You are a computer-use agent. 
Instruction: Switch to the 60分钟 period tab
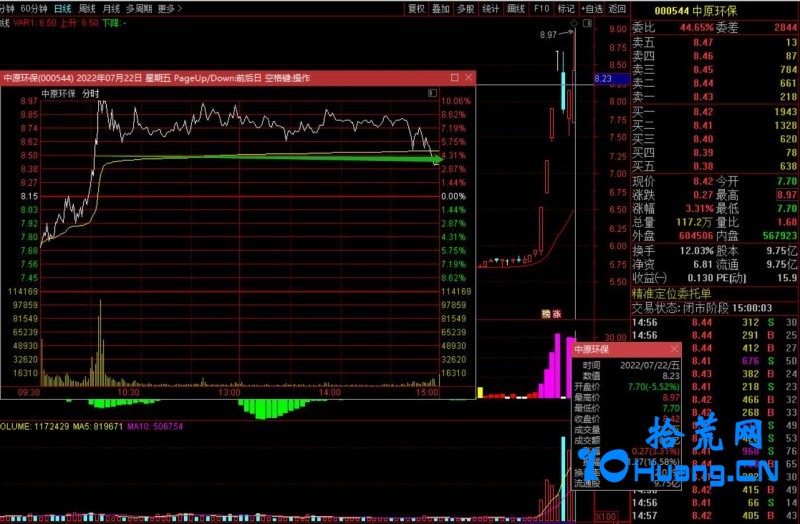tap(34, 9)
